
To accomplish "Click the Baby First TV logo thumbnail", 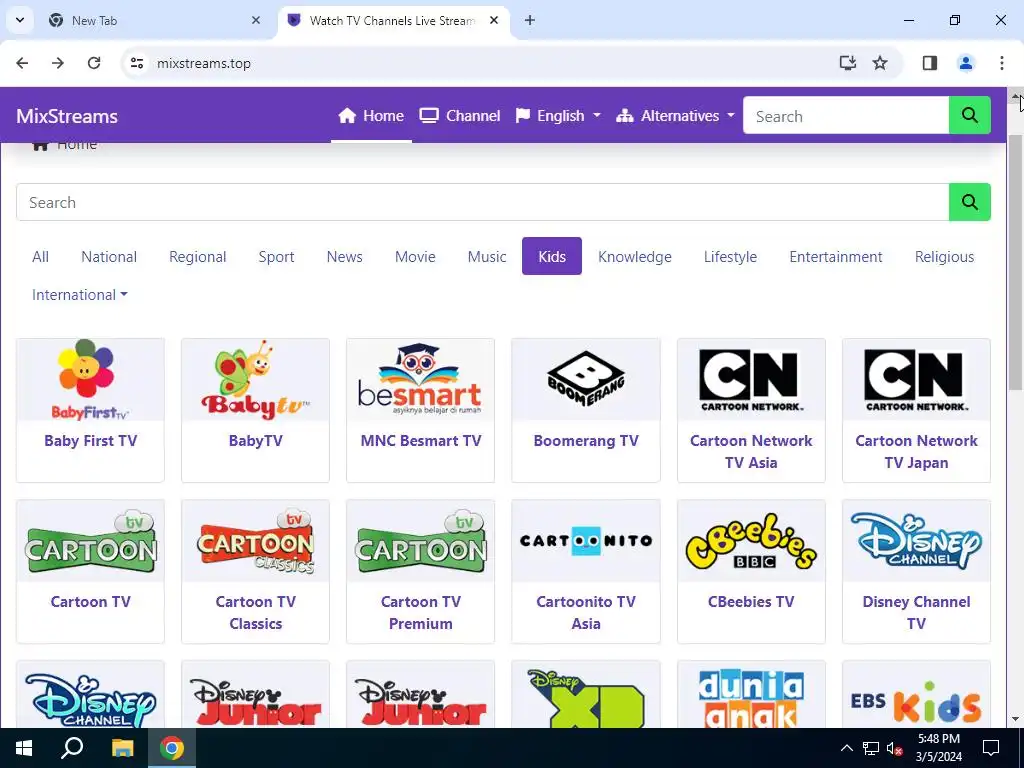I will pos(90,379).
